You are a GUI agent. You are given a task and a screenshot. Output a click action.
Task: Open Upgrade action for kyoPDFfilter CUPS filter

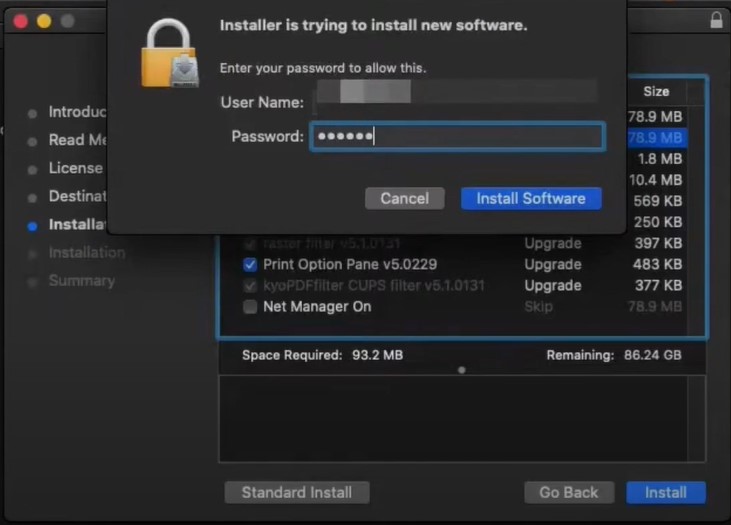pos(553,285)
